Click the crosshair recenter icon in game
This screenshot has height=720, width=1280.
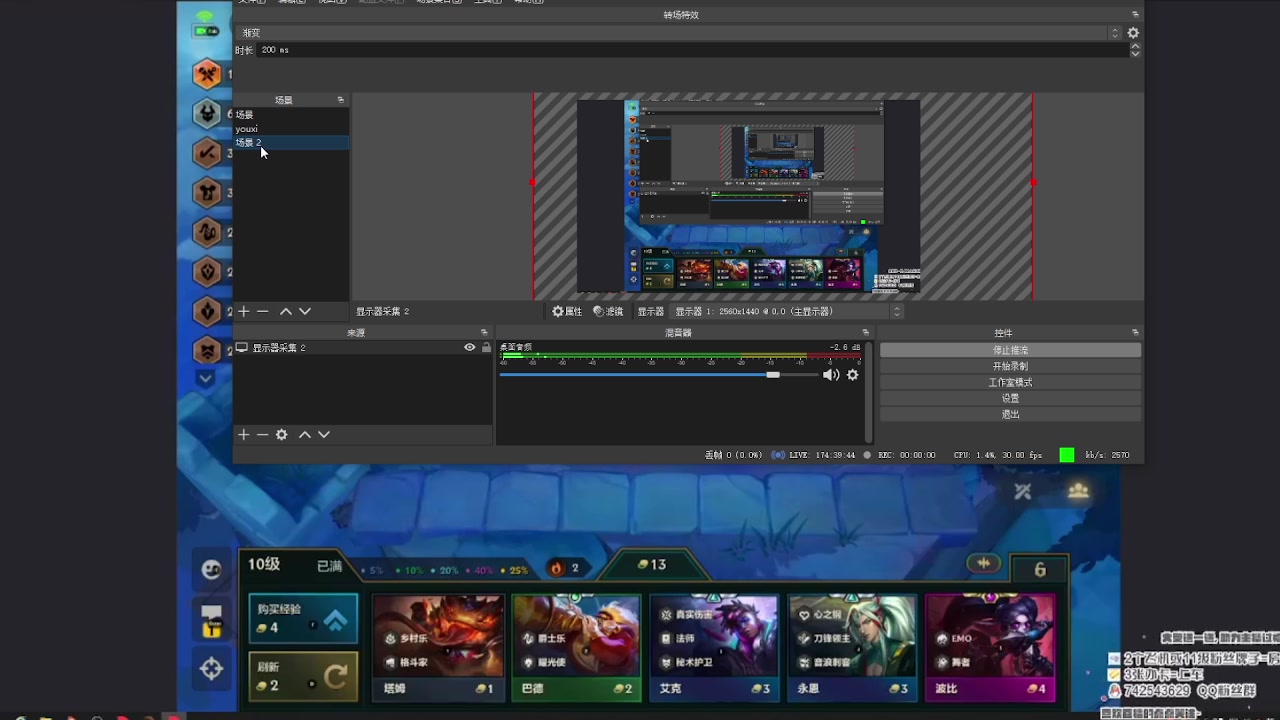coord(211,669)
